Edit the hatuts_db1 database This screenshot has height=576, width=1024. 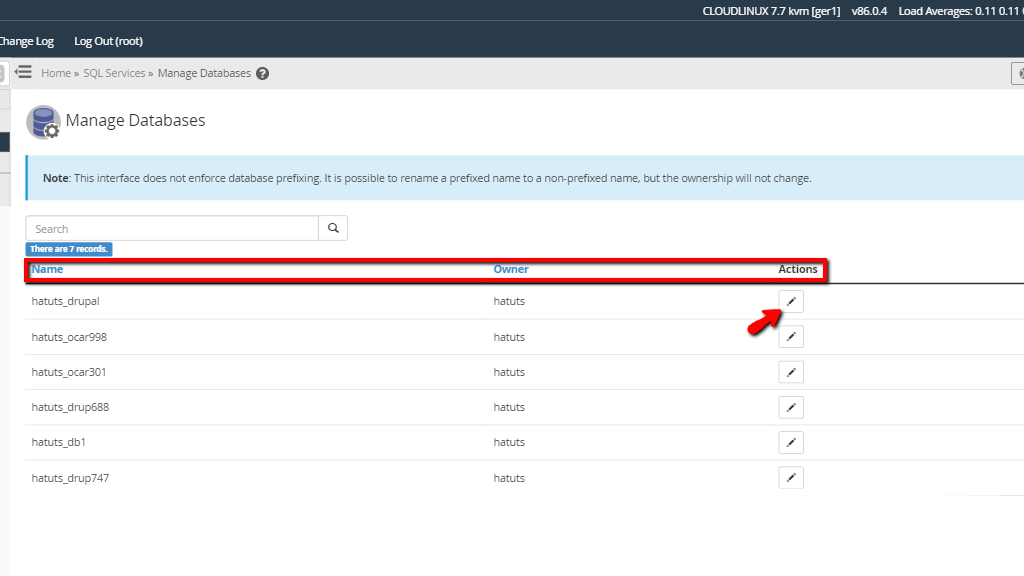[x=791, y=443]
